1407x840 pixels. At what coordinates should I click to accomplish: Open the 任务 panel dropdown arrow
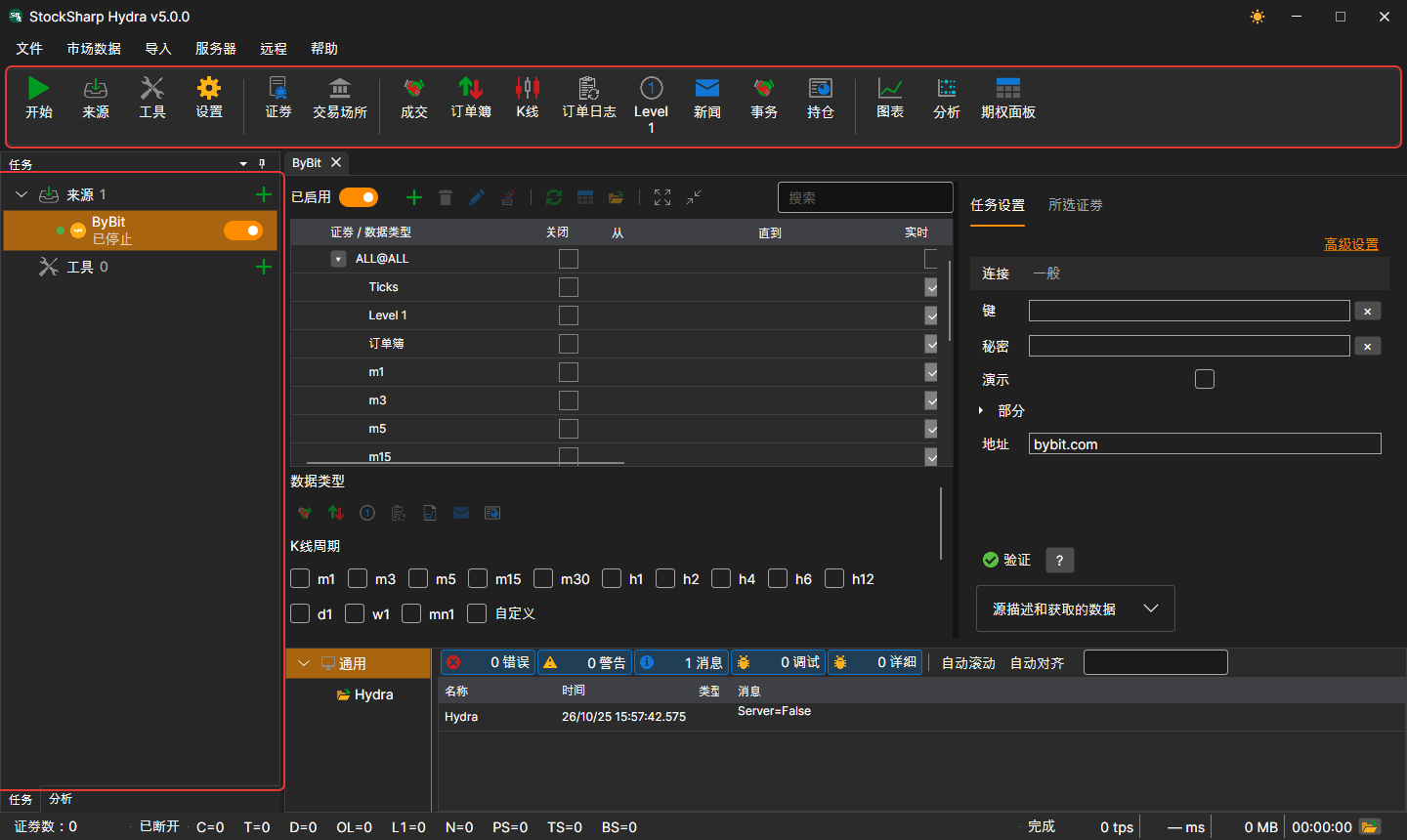[x=243, y=164]
